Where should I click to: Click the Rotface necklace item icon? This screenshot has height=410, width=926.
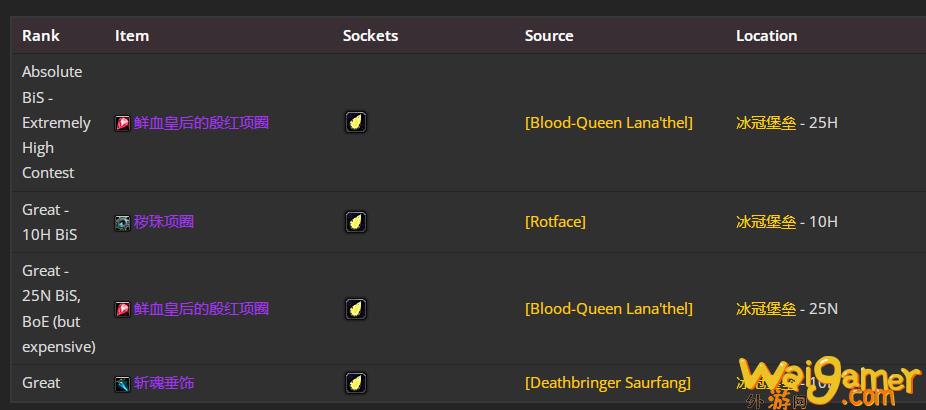click(122, 223)
